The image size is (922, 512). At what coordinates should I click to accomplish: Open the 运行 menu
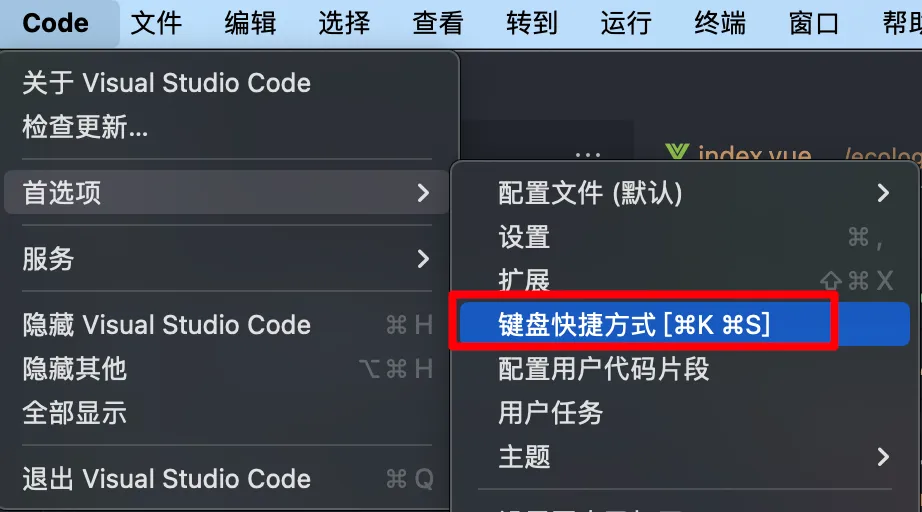[x=626, y=24]
